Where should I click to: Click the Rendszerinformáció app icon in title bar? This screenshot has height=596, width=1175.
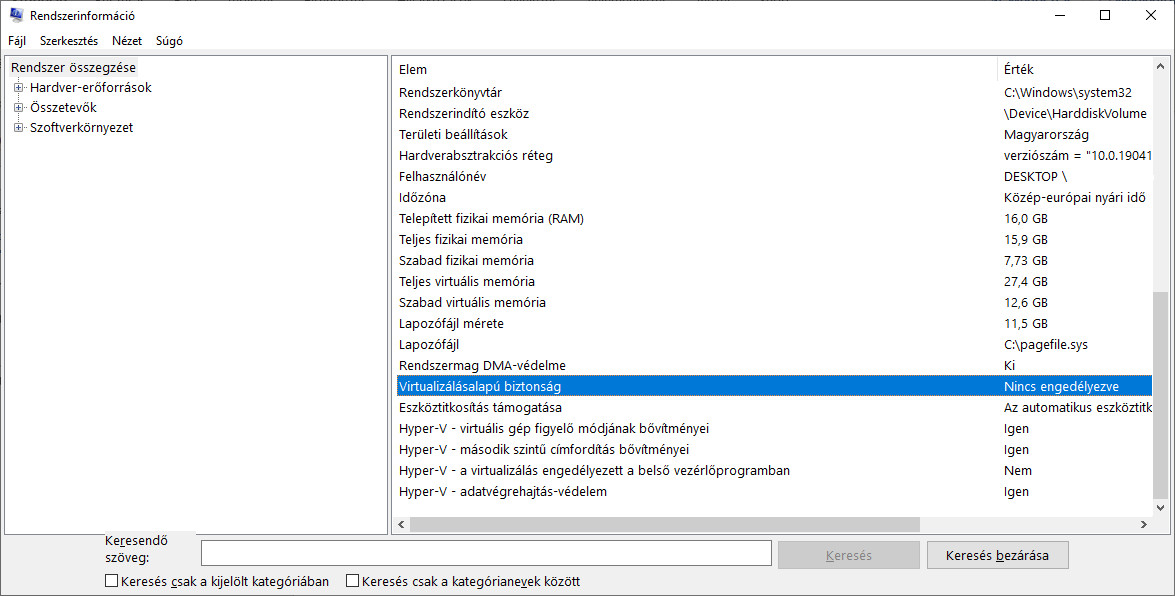click(16, 15)
